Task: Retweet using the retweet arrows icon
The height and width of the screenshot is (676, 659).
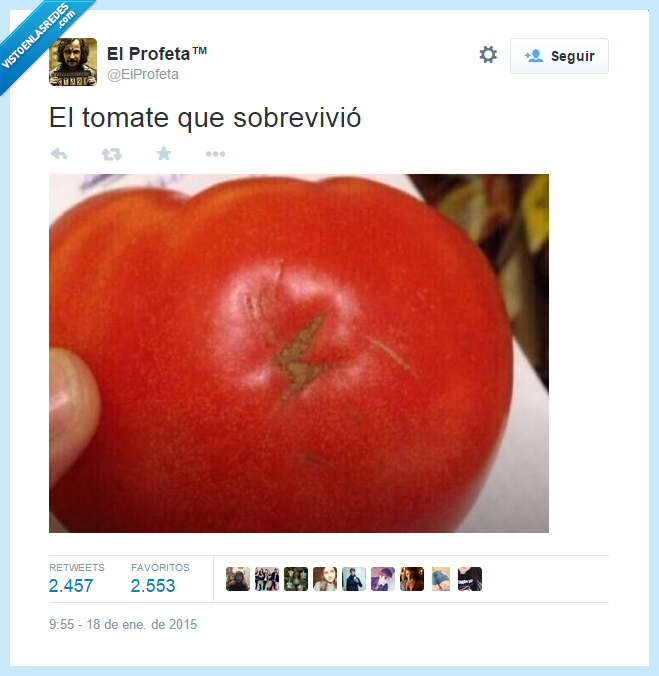Action: 112,154
